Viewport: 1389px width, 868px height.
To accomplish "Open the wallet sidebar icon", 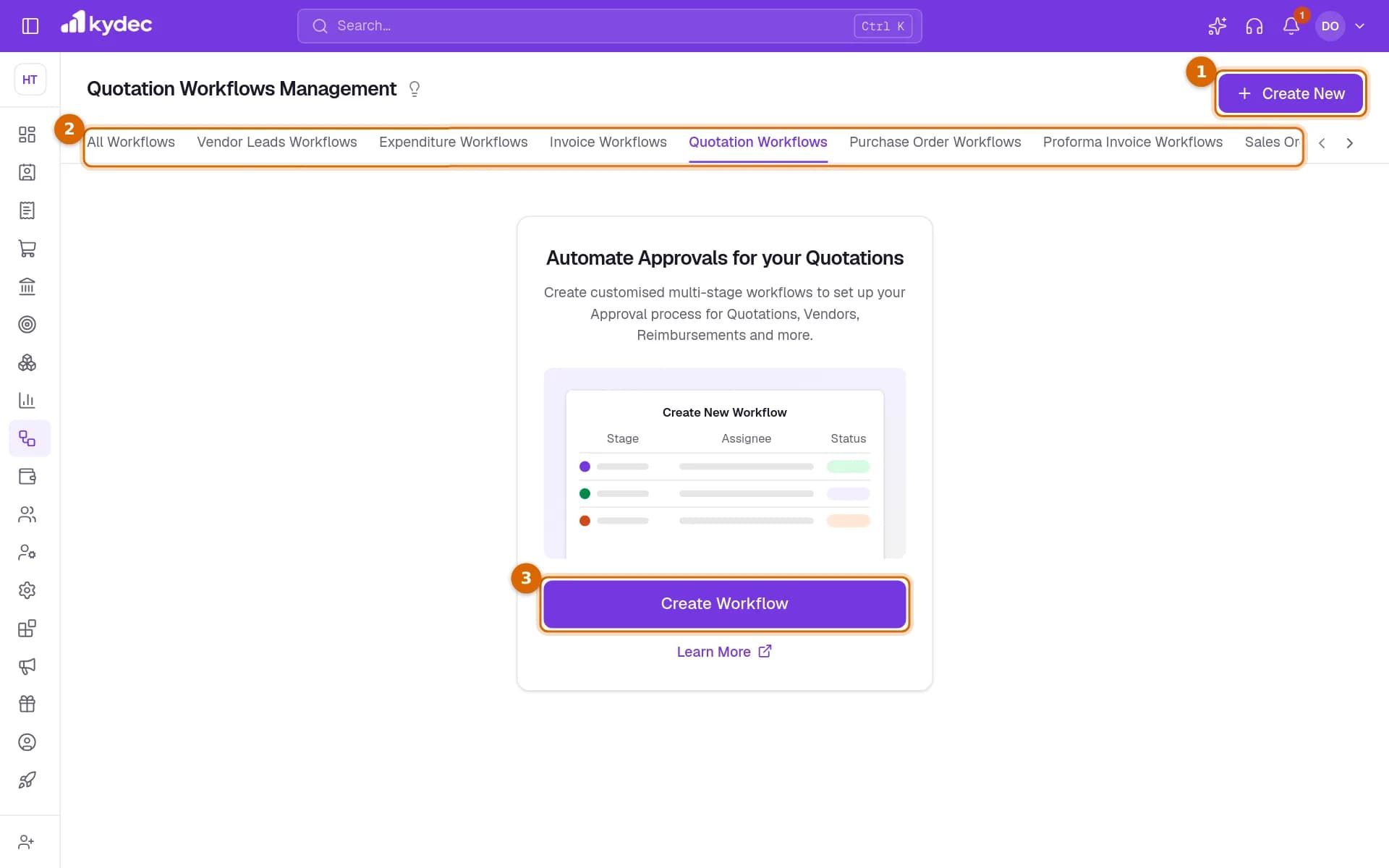I will 27,476.
